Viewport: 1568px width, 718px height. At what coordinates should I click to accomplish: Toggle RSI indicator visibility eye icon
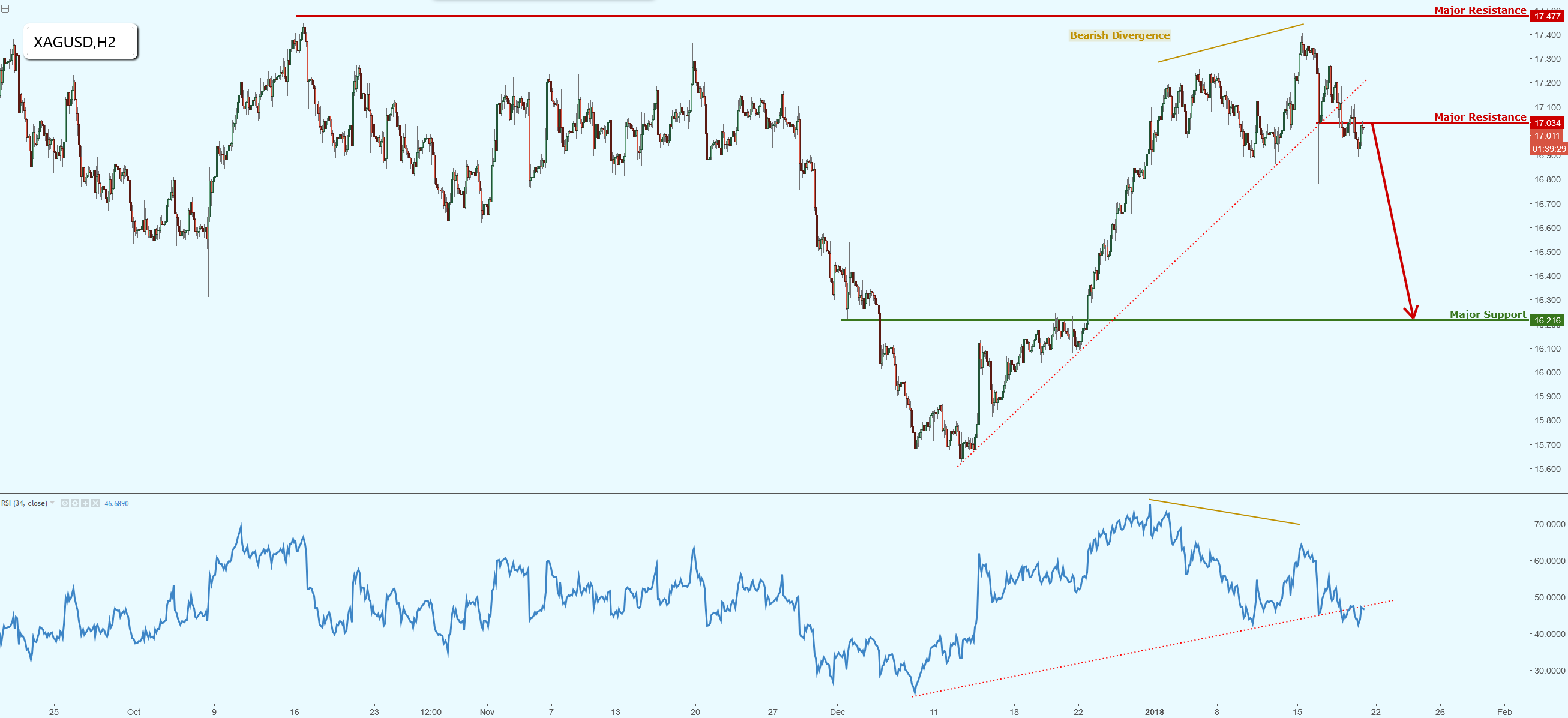click(x=65, y=503)
